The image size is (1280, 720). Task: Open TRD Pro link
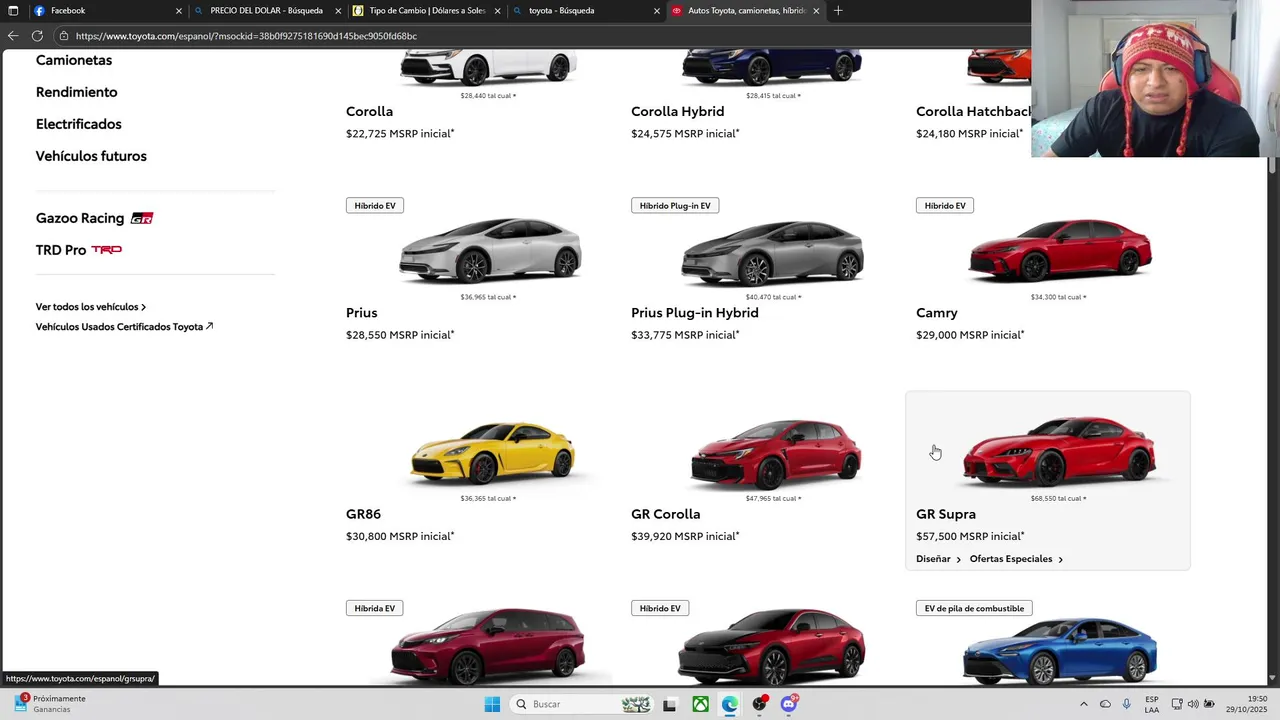[x=78, y=250]
